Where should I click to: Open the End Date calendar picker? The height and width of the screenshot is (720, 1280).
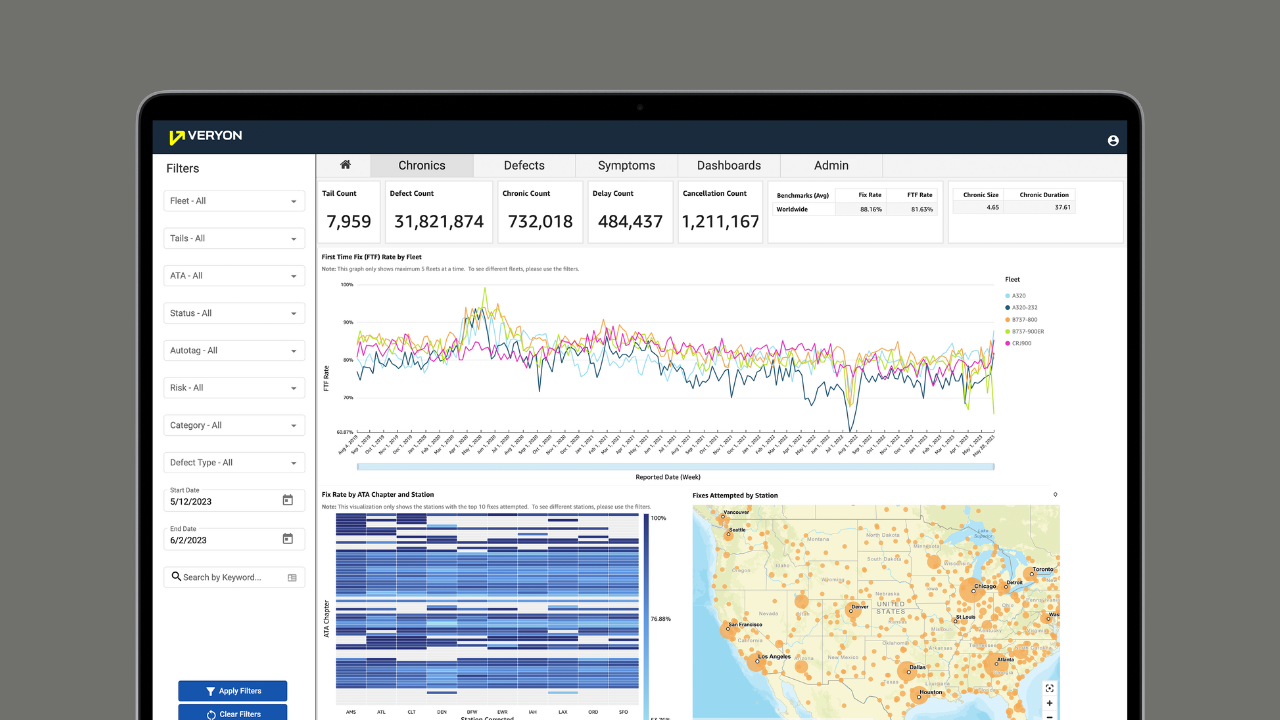(287, 539)
